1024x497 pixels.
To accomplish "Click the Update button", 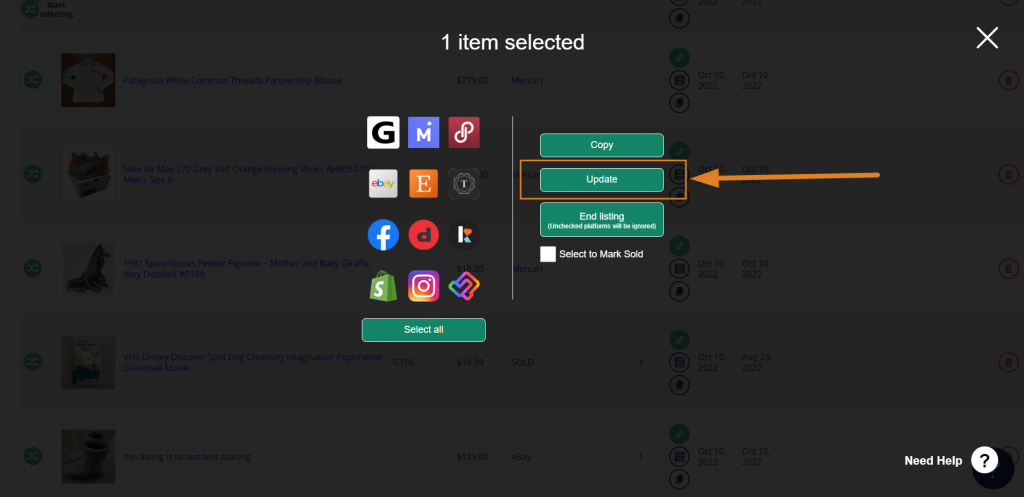I will 601,180.
